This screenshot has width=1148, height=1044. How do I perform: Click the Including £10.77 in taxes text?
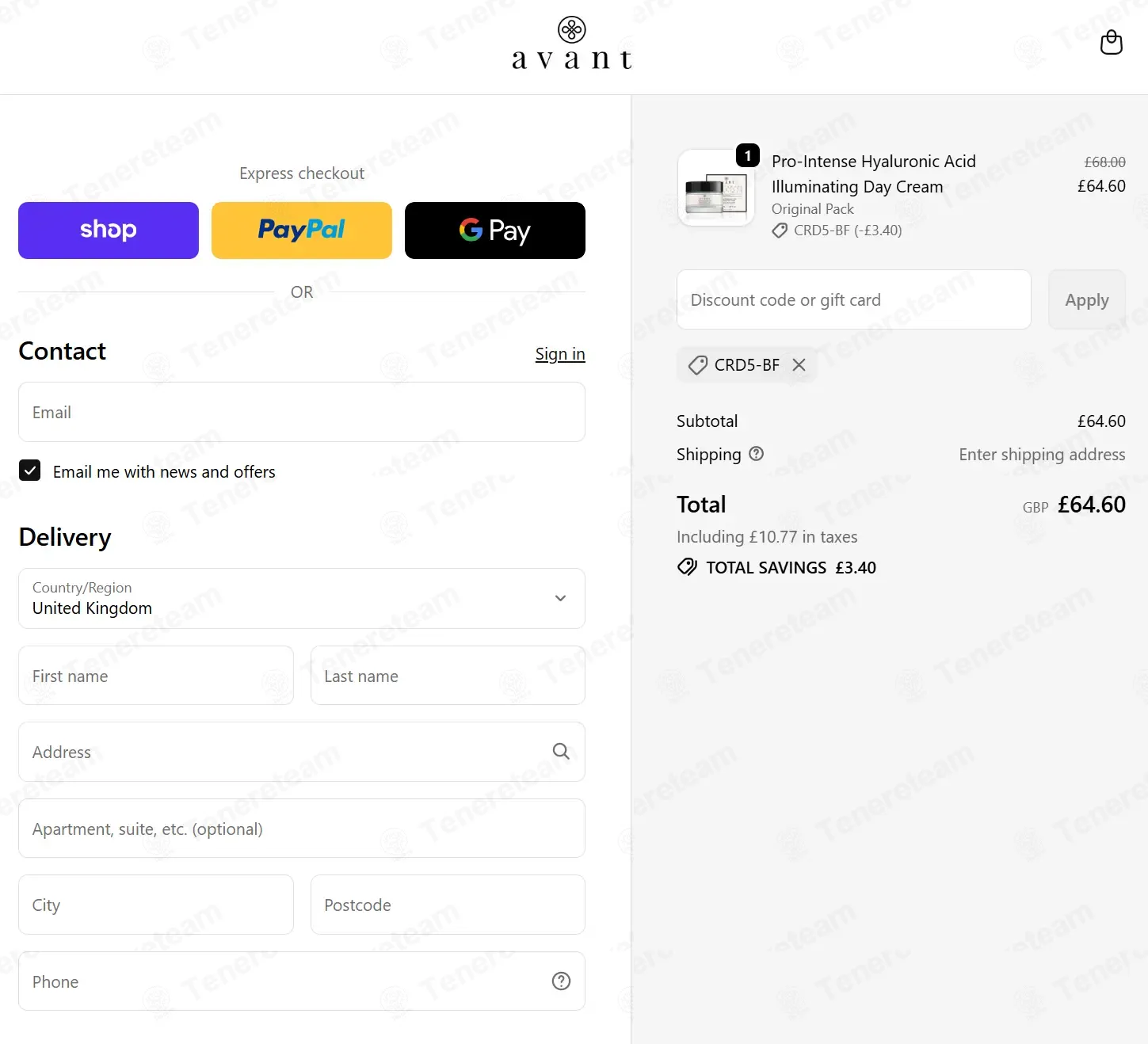(x=767, y=536)
